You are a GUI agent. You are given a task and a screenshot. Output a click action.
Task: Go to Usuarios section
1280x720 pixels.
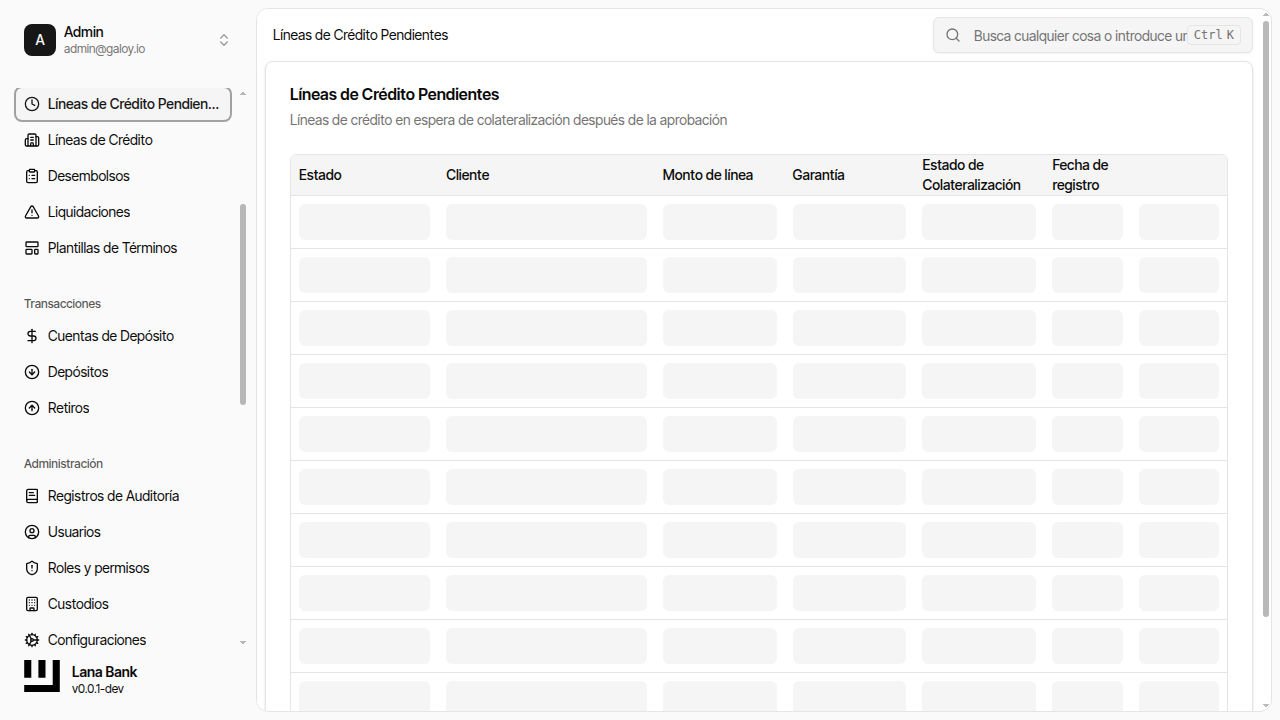(74, 532)
